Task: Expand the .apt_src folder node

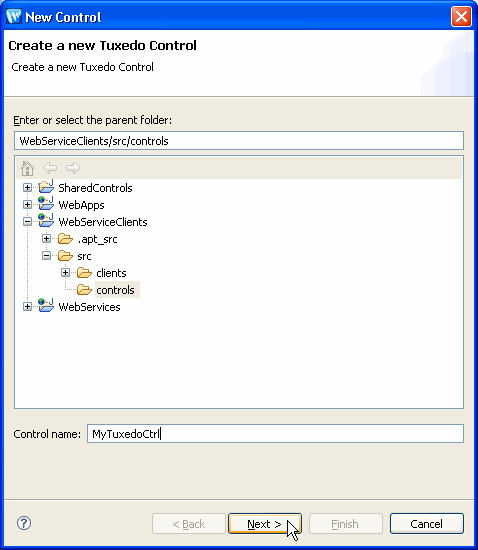Action: coord(46,239)
